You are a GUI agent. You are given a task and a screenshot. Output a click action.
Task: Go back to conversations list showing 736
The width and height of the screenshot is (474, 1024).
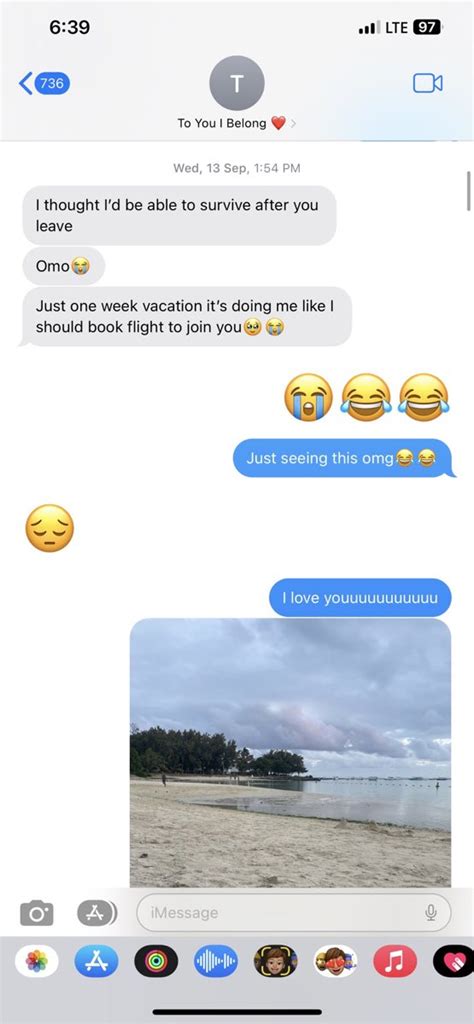coord(44,83)
